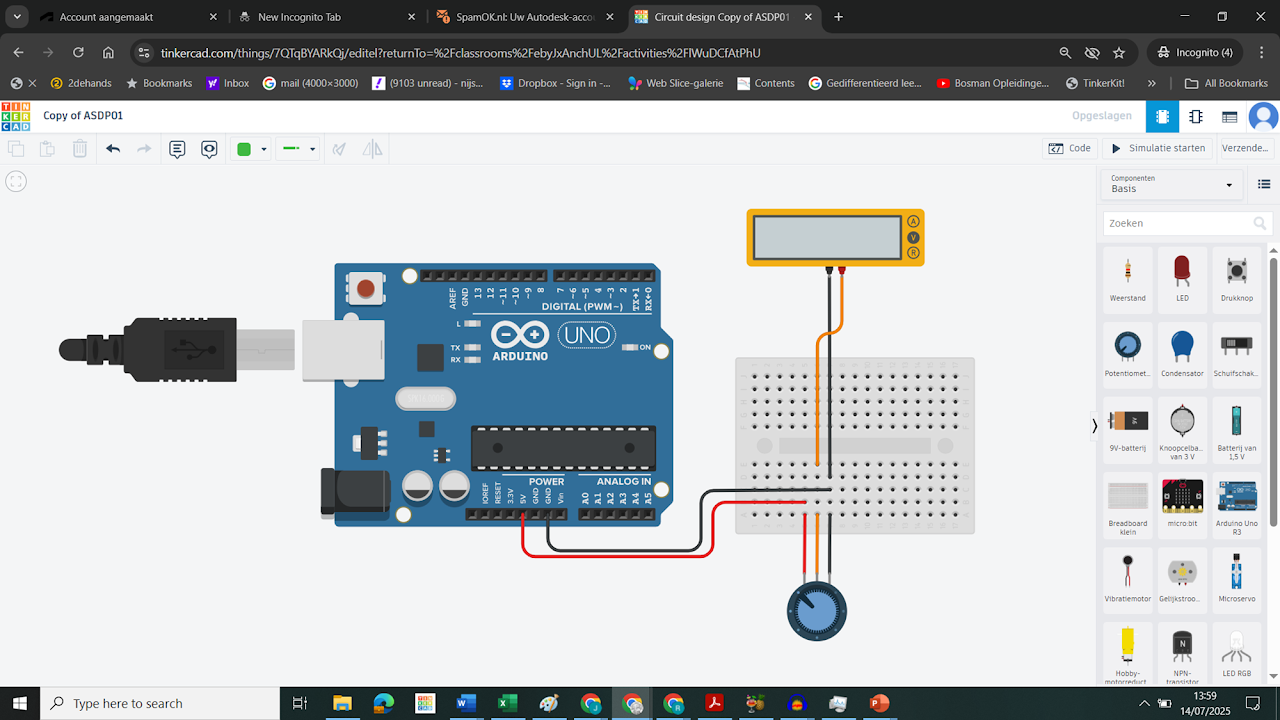The image size is (1280, 720).
Task: Select the Breadboard klein component
Action: point(1128,505)
